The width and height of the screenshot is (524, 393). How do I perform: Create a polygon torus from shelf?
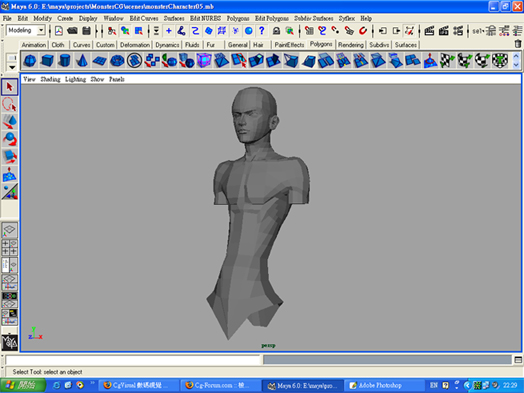[117, 61]
